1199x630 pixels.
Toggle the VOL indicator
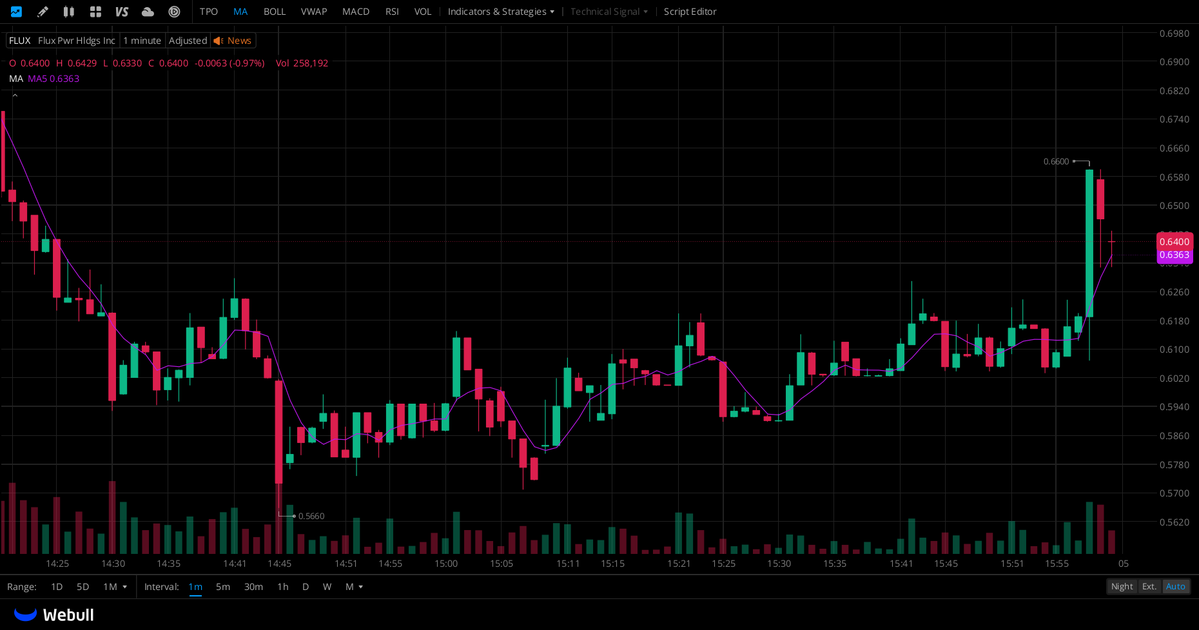[422, 11]
